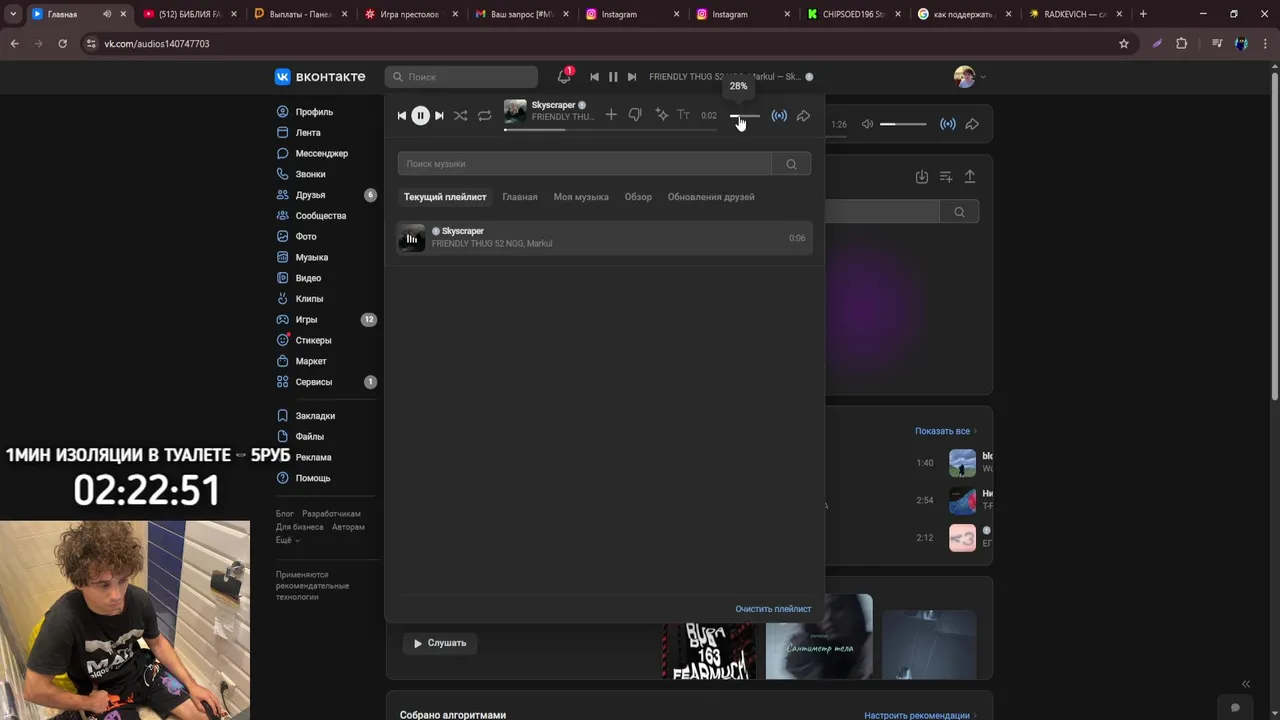Dislike the current track with thumbs-down icon
The image size is (1280, 720).
[635, 115]
